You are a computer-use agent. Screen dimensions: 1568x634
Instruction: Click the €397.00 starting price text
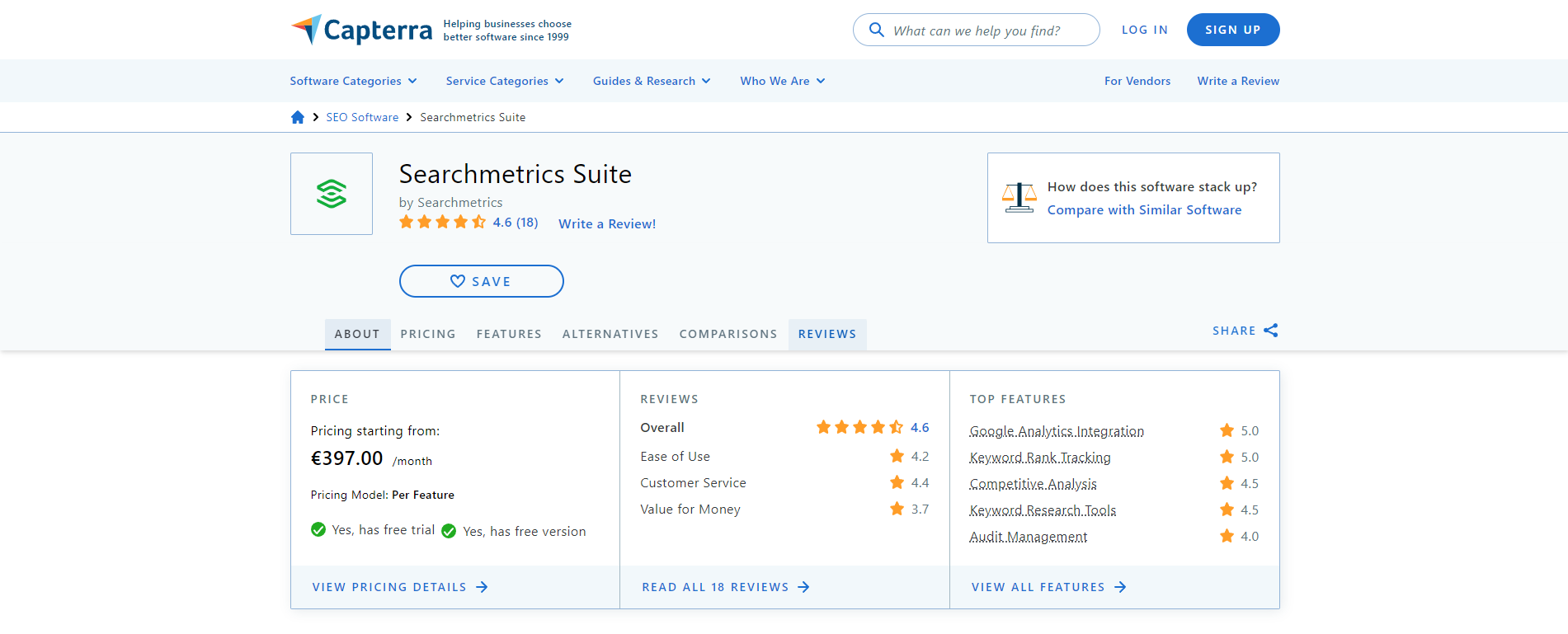346,458
